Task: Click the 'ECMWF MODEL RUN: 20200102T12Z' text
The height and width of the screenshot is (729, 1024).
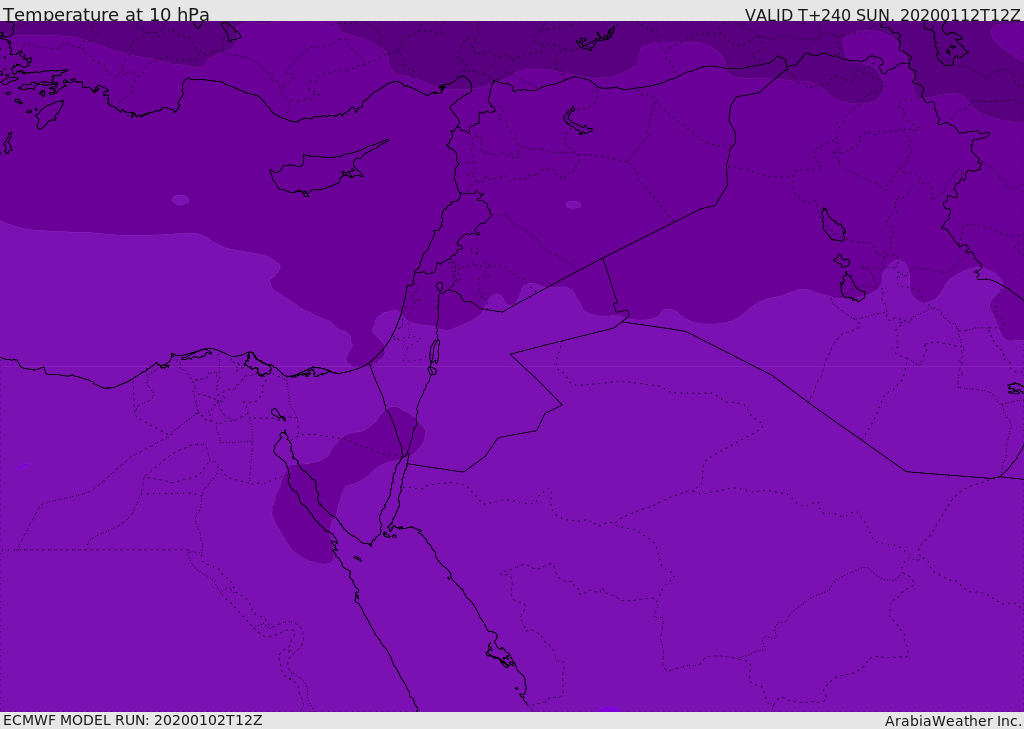Action: [133, 720]
